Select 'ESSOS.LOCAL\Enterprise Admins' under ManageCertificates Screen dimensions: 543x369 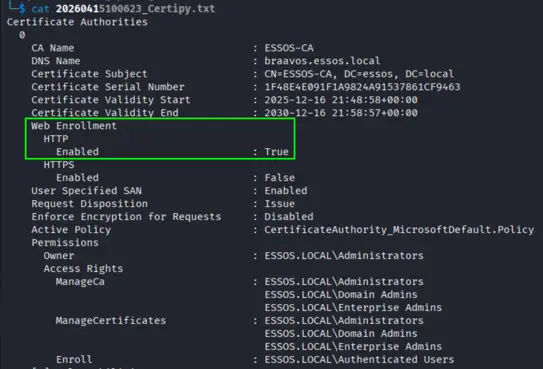353,346
